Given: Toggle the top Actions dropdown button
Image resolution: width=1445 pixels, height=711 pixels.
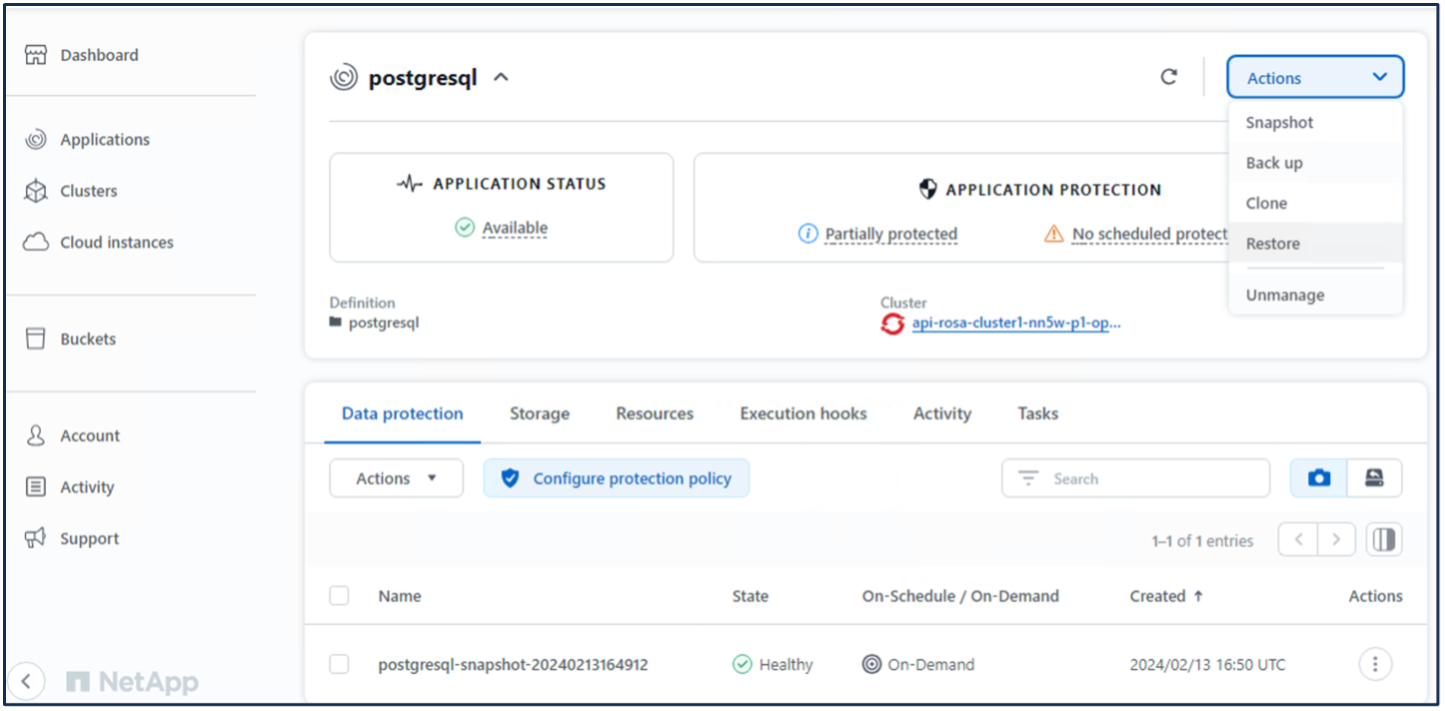Looking at the screenshot, I should (1315, 77).
